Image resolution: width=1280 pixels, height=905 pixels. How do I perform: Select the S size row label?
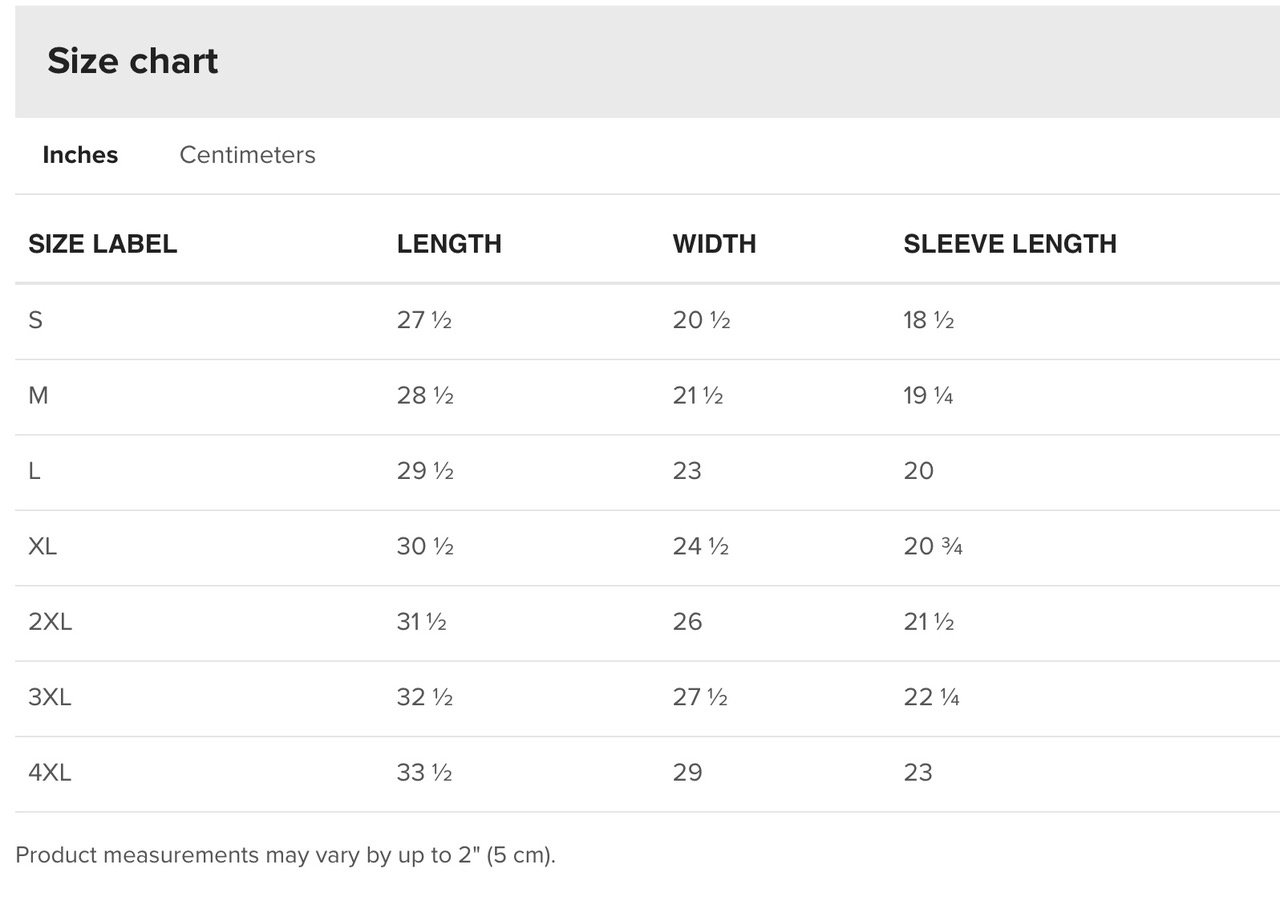tap(35, 320)
